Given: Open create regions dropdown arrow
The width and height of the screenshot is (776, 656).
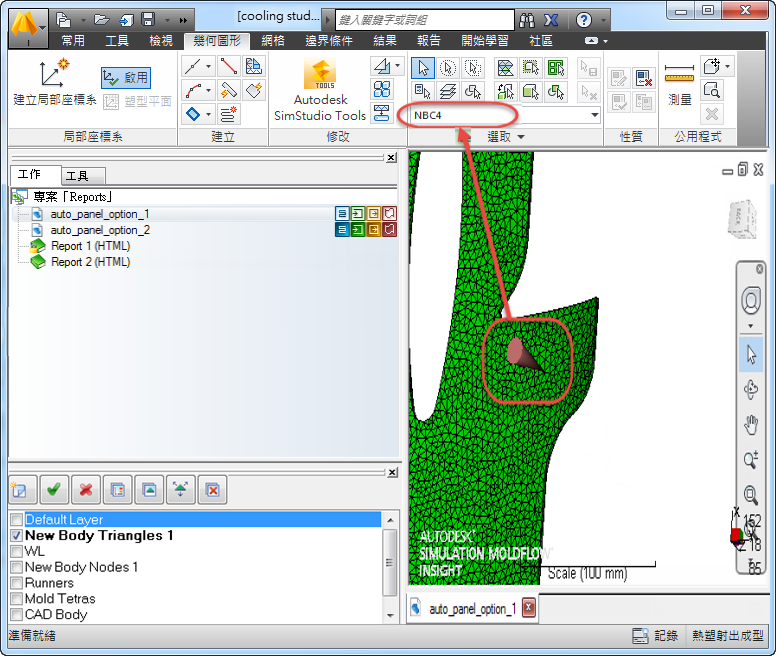Looking at the screenshot, I should (208, 115).
